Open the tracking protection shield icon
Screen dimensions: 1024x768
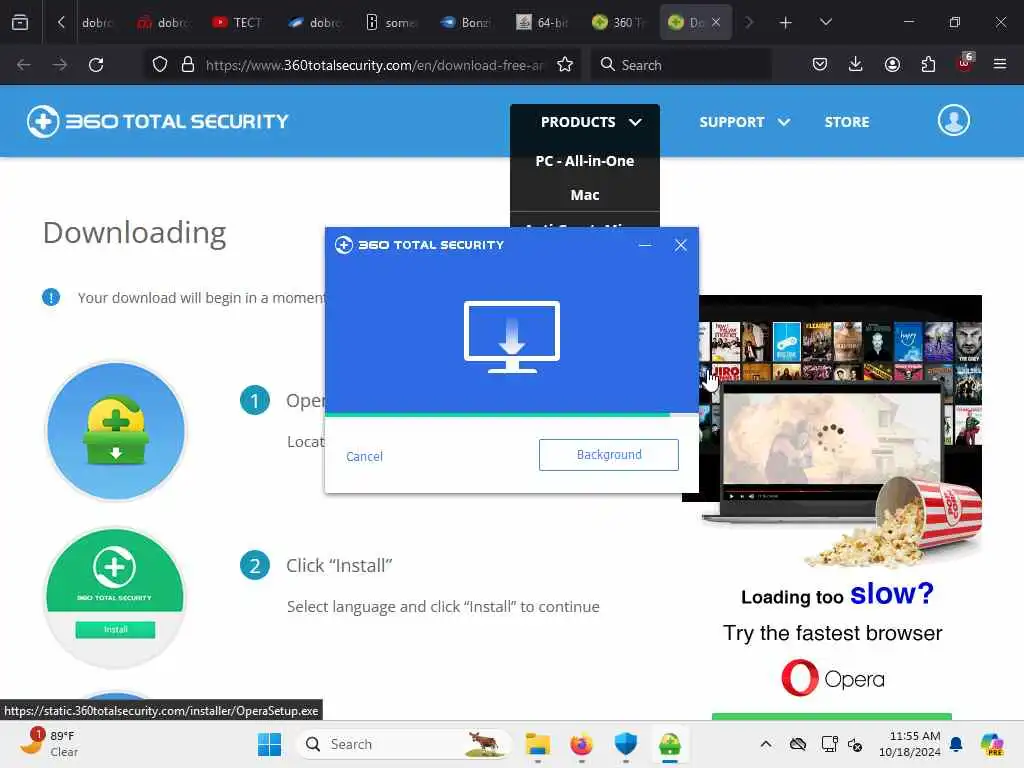pos(160,65)
